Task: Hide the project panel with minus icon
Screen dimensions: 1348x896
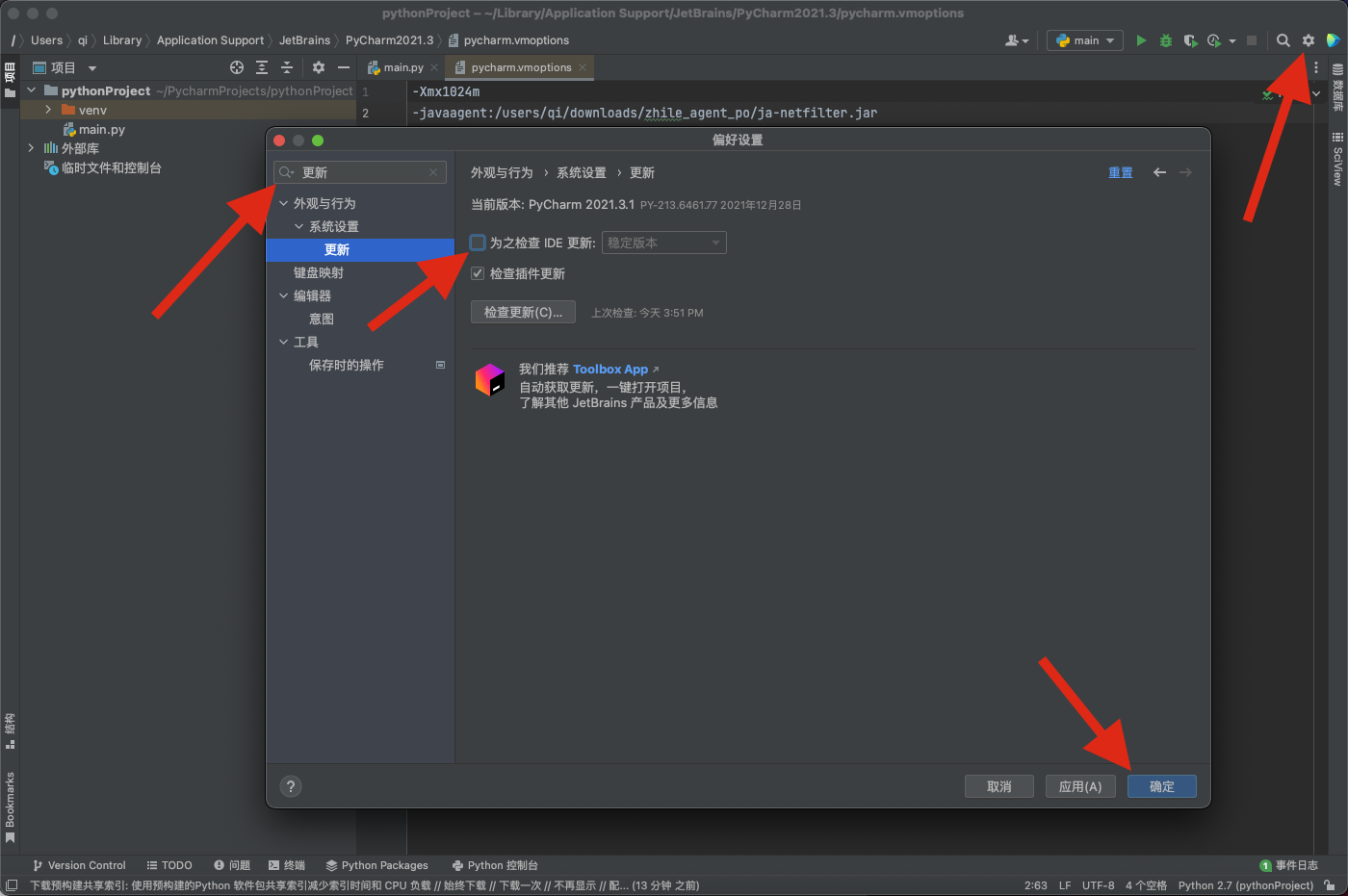Action: pyautogui.click(x=344, y=67)
